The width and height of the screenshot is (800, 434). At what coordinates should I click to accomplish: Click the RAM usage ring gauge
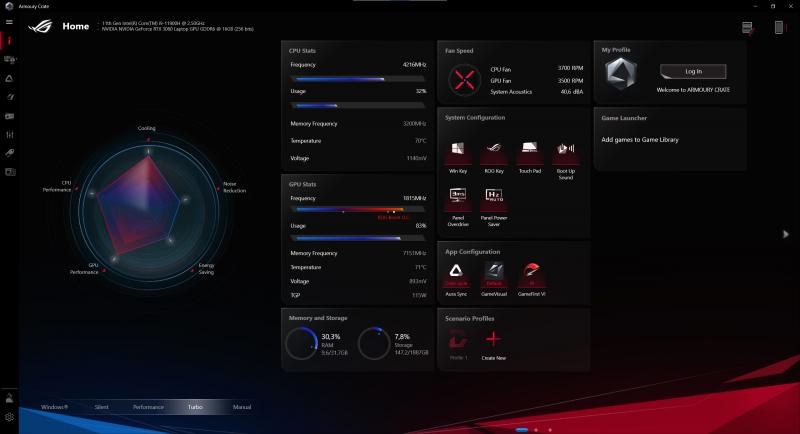(x=302, y=343)
